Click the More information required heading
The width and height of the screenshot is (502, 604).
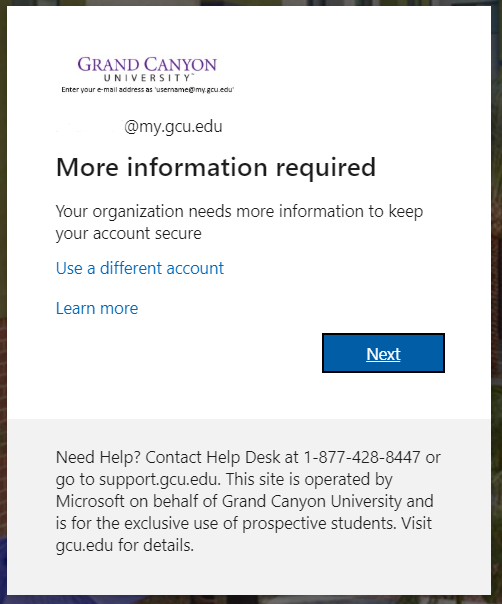[216, 168]
